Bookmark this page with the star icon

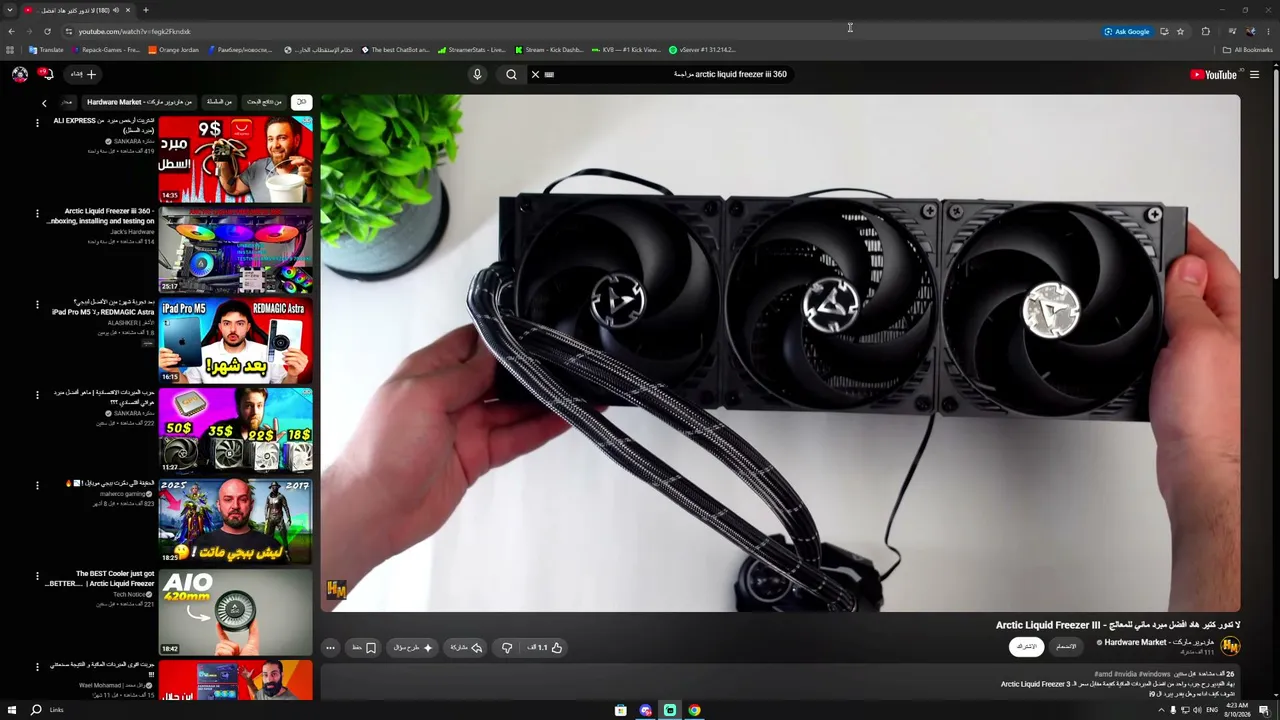click(1180, 31)
